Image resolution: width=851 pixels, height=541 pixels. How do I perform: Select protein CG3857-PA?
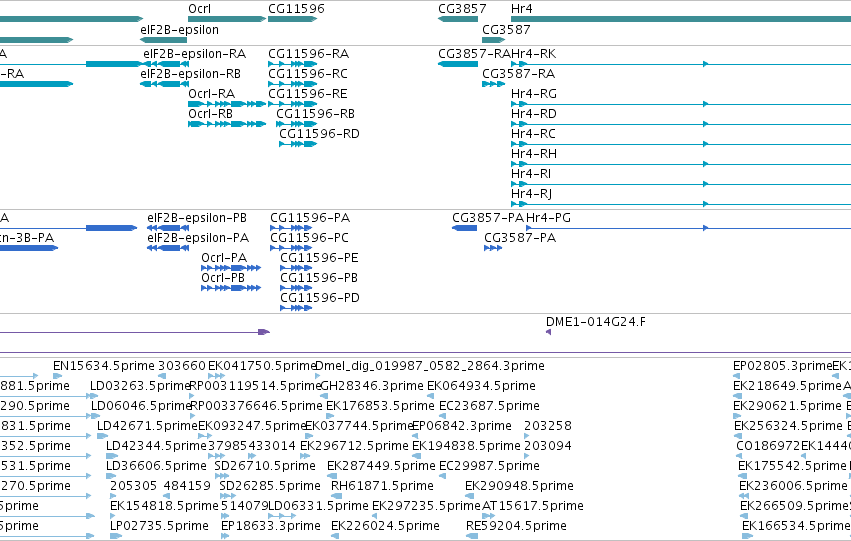pyautogui.click(x=488, y=218)
